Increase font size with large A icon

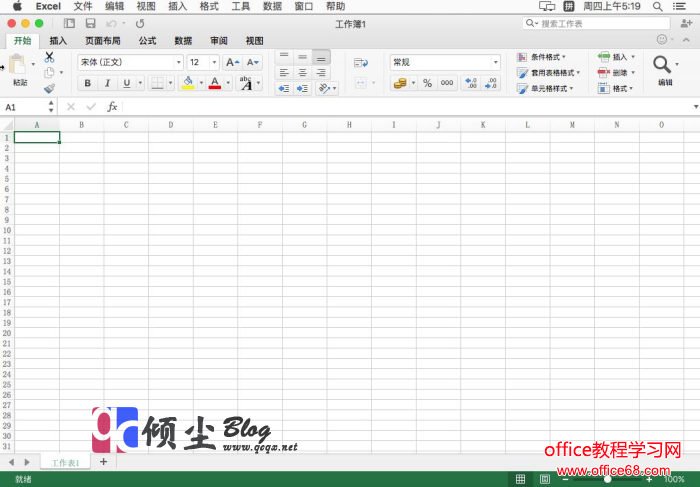click(233, 62)
